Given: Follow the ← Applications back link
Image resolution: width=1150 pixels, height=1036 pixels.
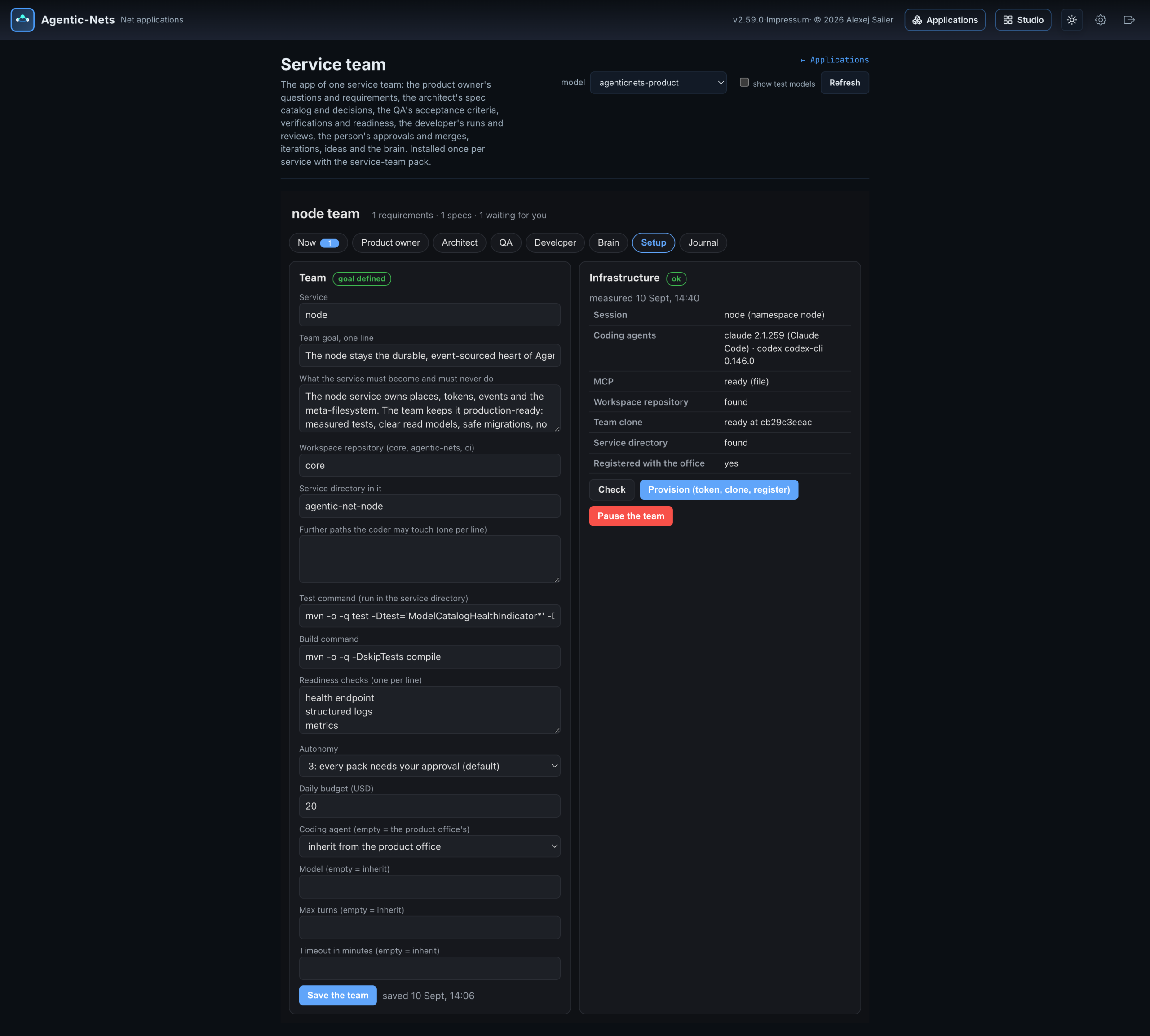Looking at the screenshot, I should point(834,60).
